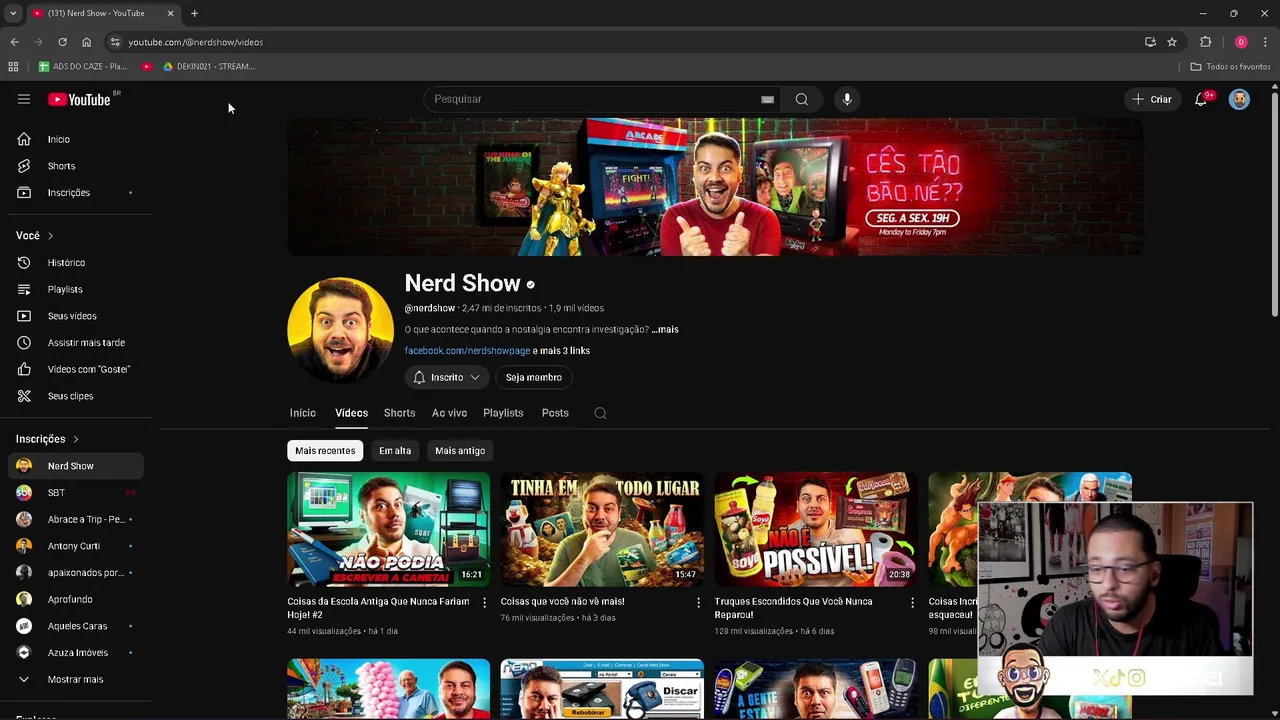Click the page vertical scrollbar

(1274, 205)
